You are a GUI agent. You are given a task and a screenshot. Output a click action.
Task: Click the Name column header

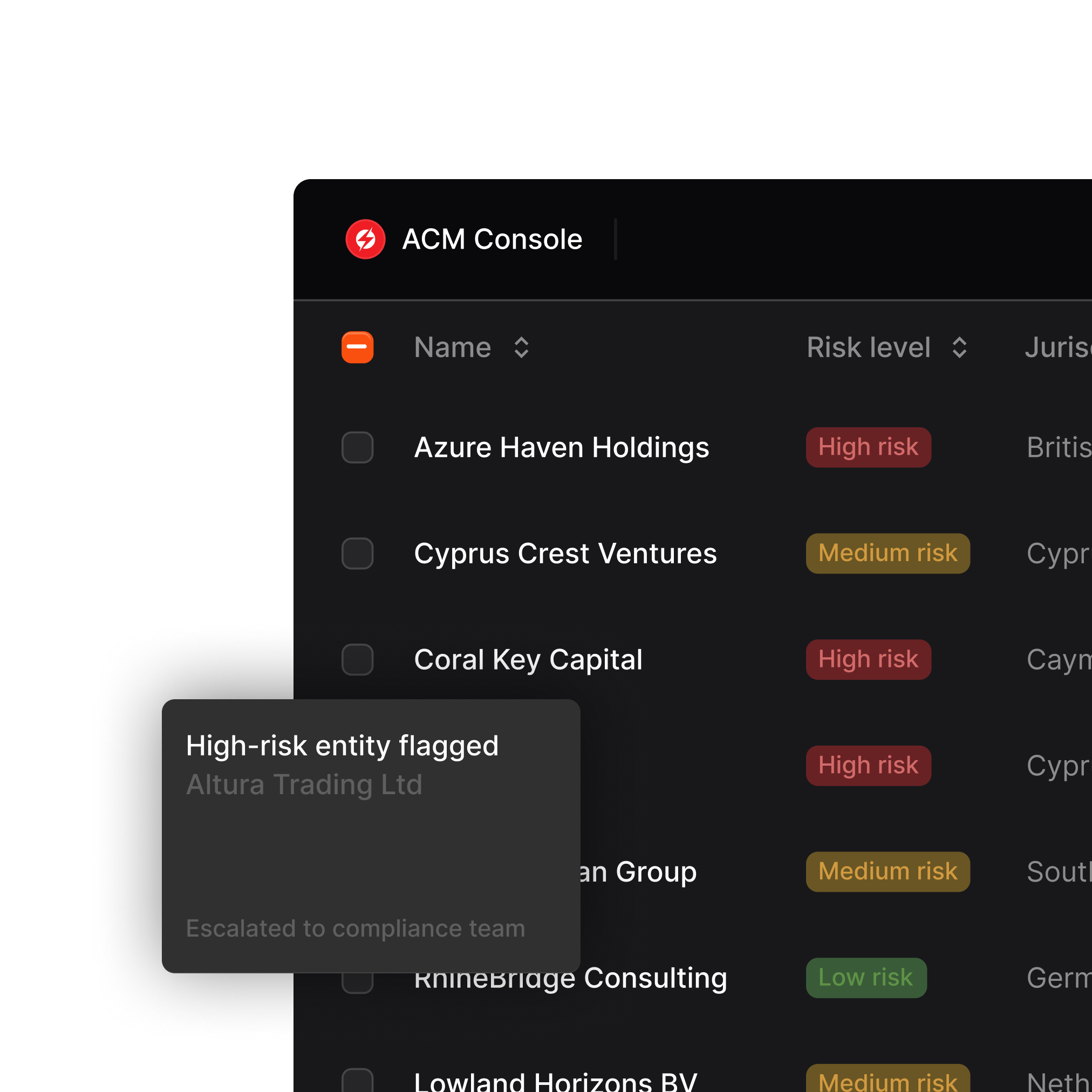point(452,347)
